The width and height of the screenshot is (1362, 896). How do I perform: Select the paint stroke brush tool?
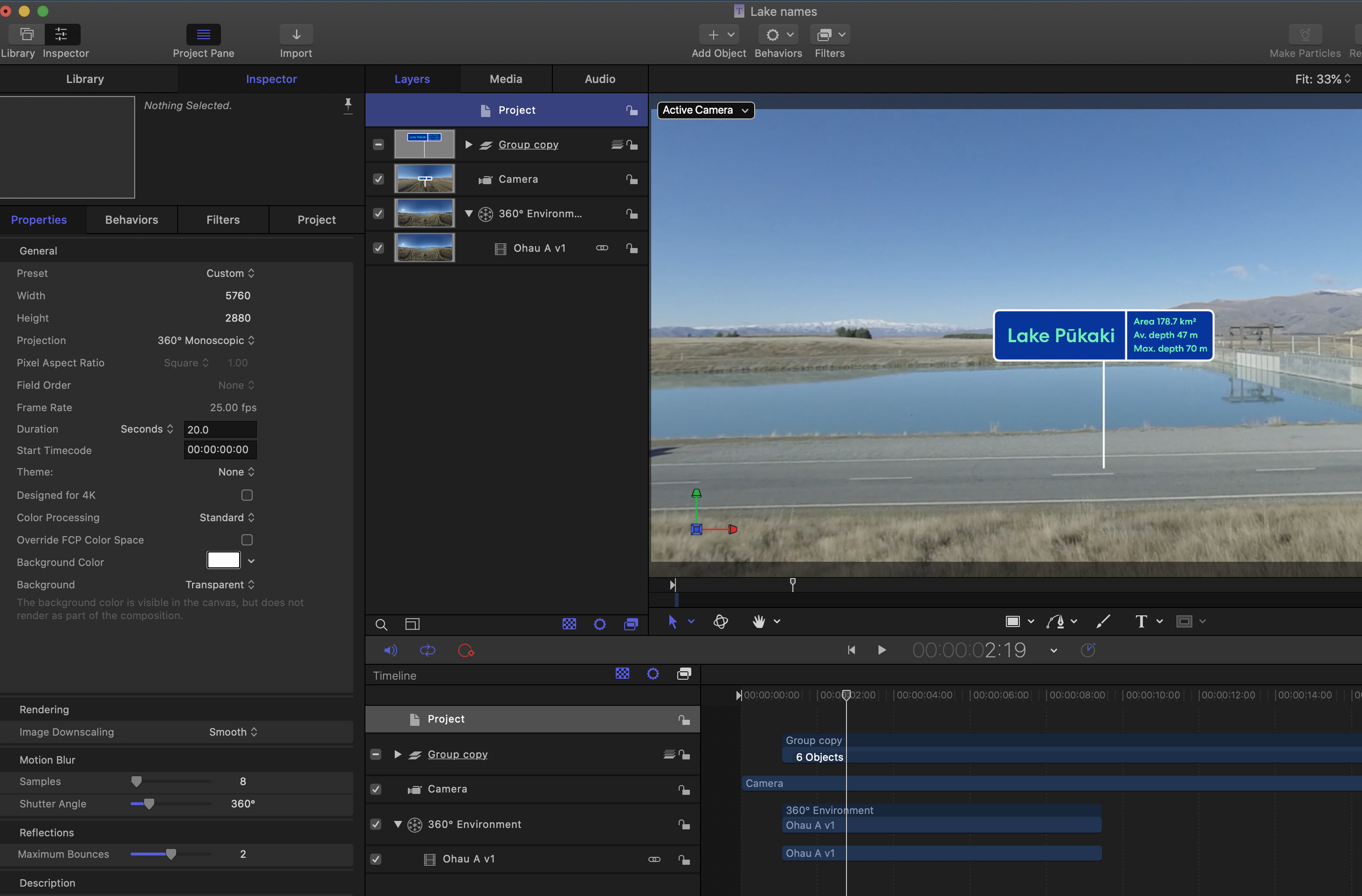1103,621
